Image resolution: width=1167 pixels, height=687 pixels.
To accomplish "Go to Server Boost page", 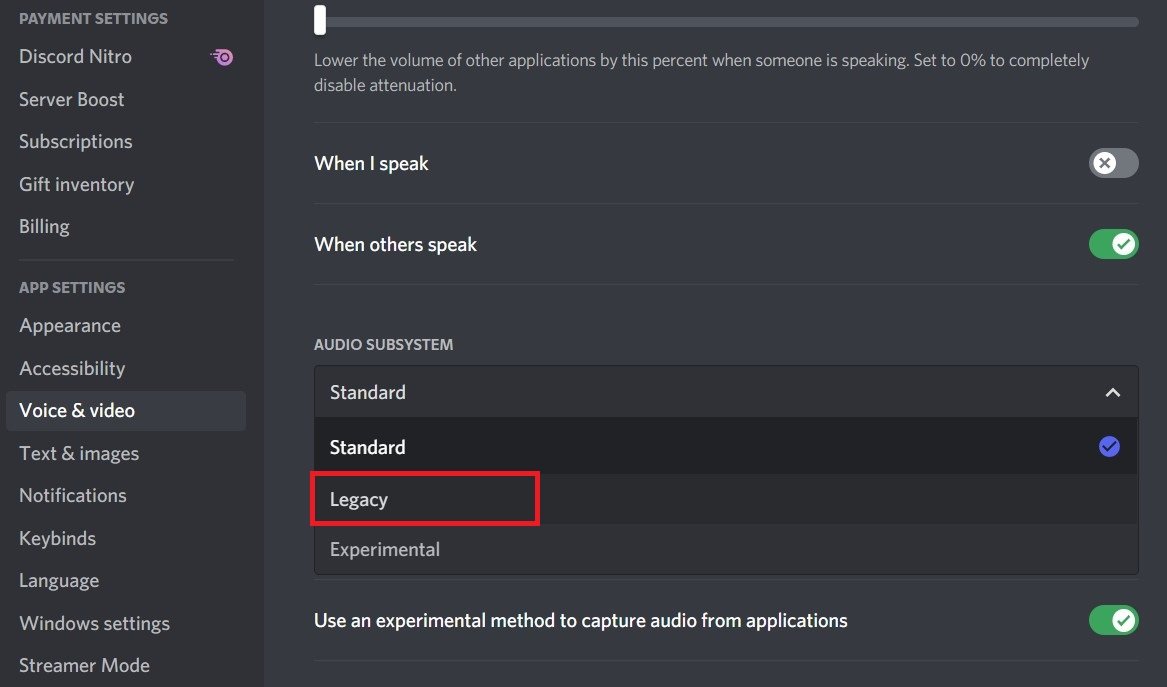I will [x=72, y=100].
